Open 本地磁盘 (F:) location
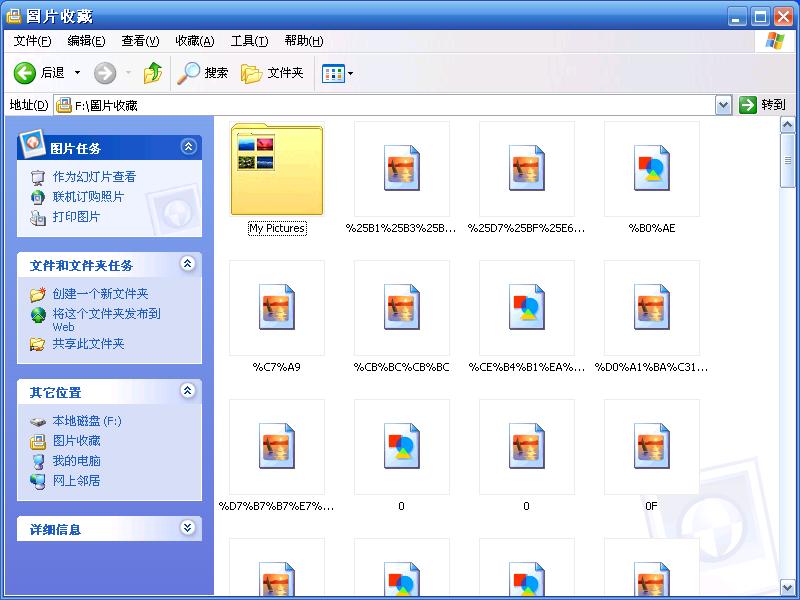The height and width of the screenshot is (600, 800). point(87,421)
